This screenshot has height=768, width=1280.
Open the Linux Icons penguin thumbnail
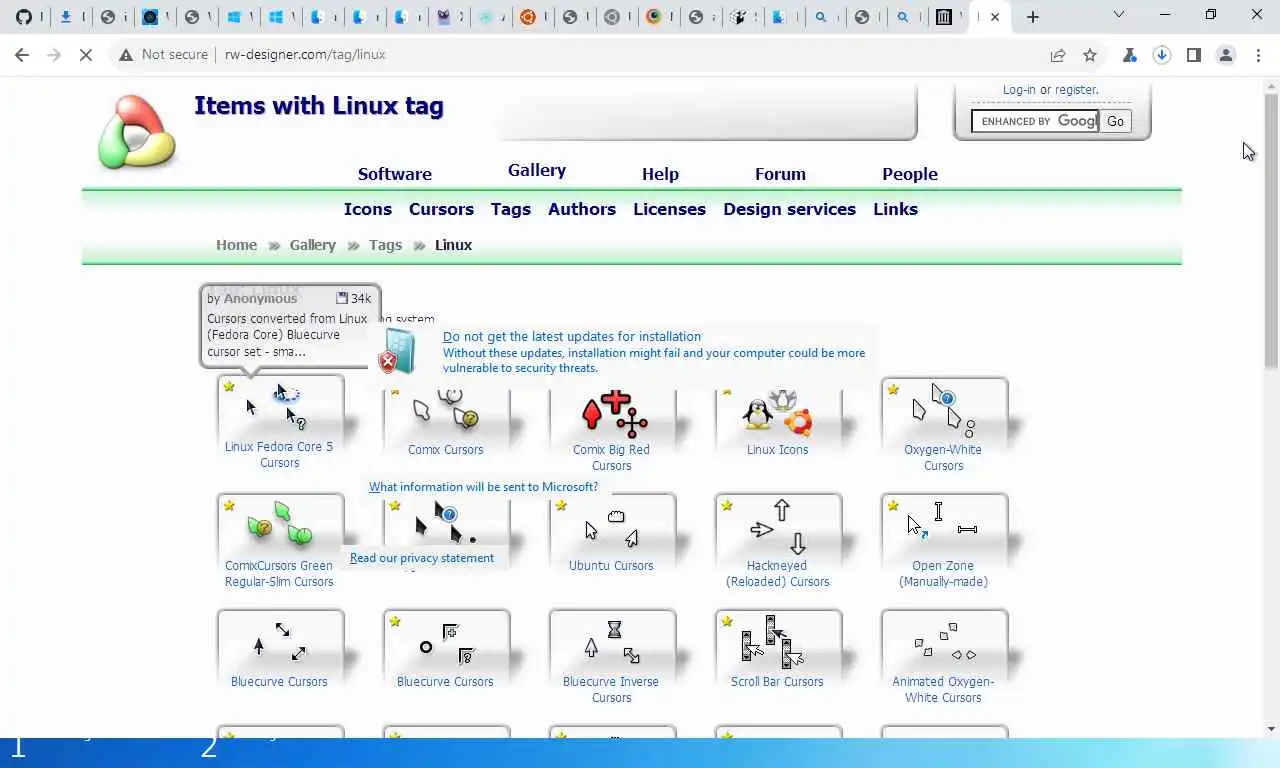point(778,411)
